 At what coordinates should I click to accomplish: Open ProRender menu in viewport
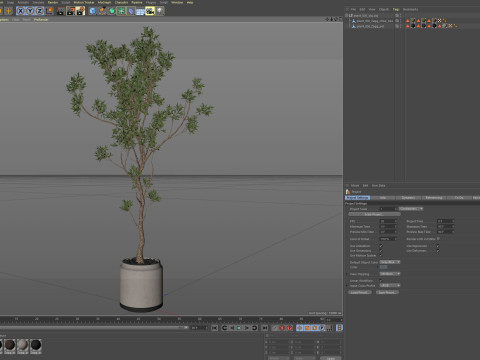pos(41,20)
